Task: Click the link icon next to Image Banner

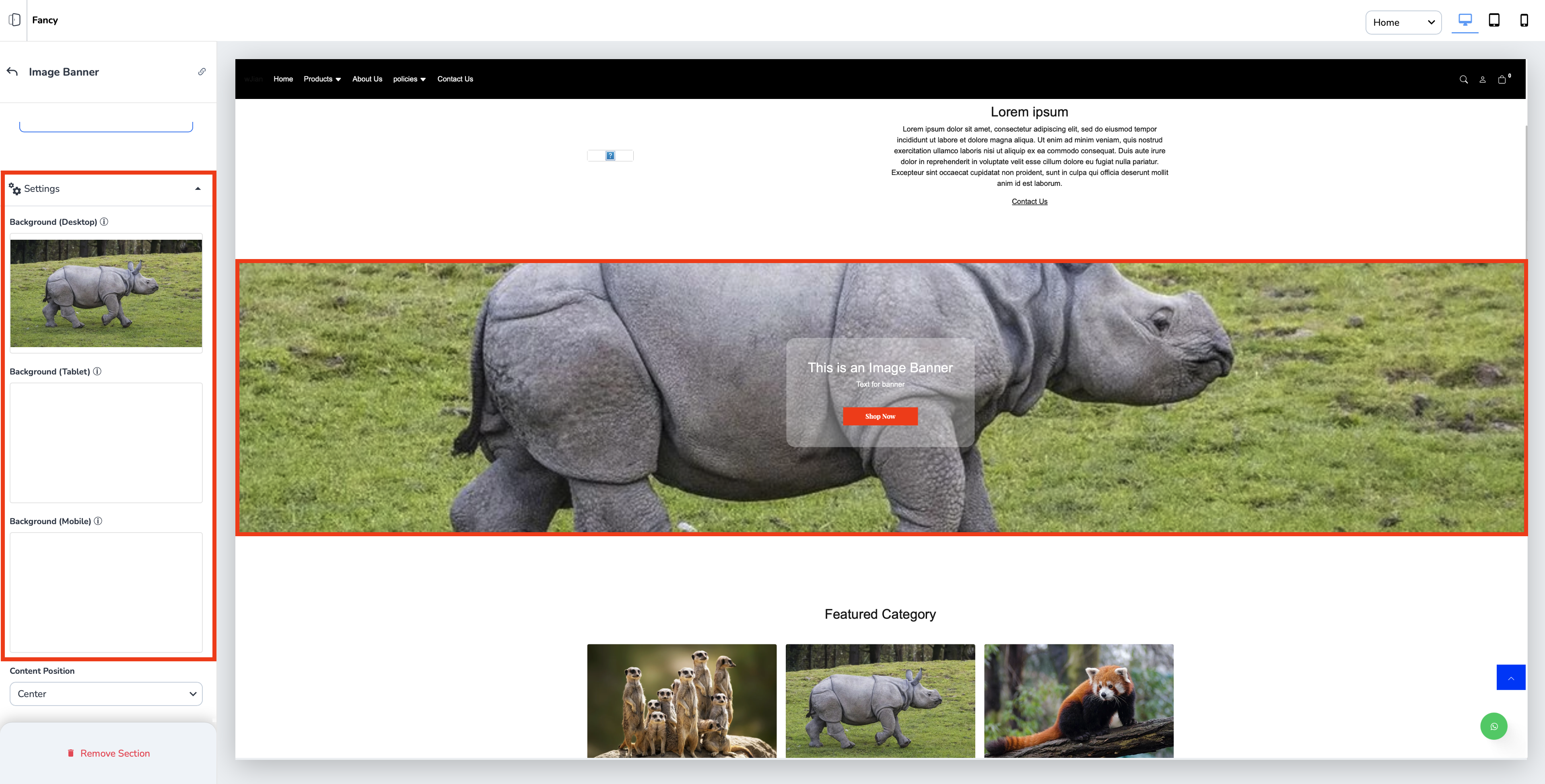Action: click(202, 72)
